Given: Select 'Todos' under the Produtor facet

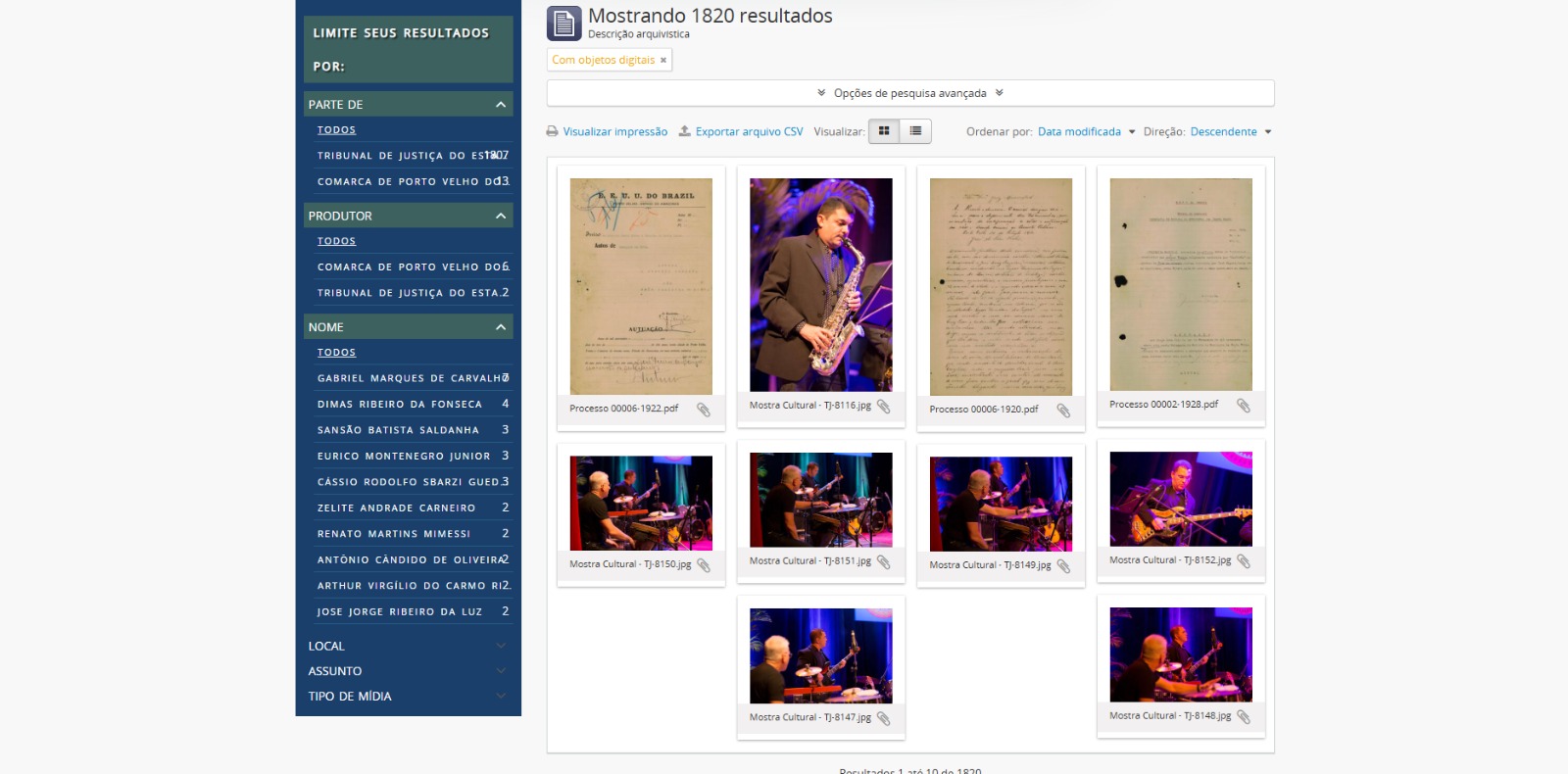Looking at the screenshot, I should (x=336, y=241).
